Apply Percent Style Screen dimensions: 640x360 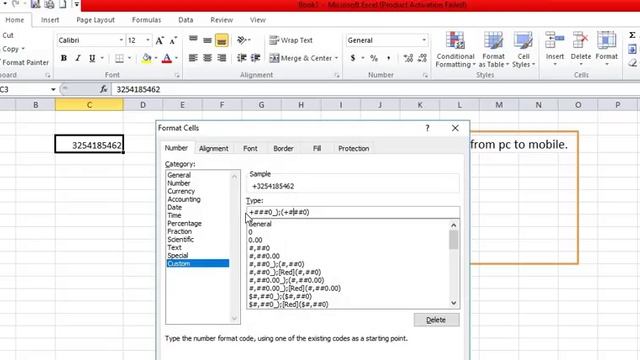tap(374, 58)
